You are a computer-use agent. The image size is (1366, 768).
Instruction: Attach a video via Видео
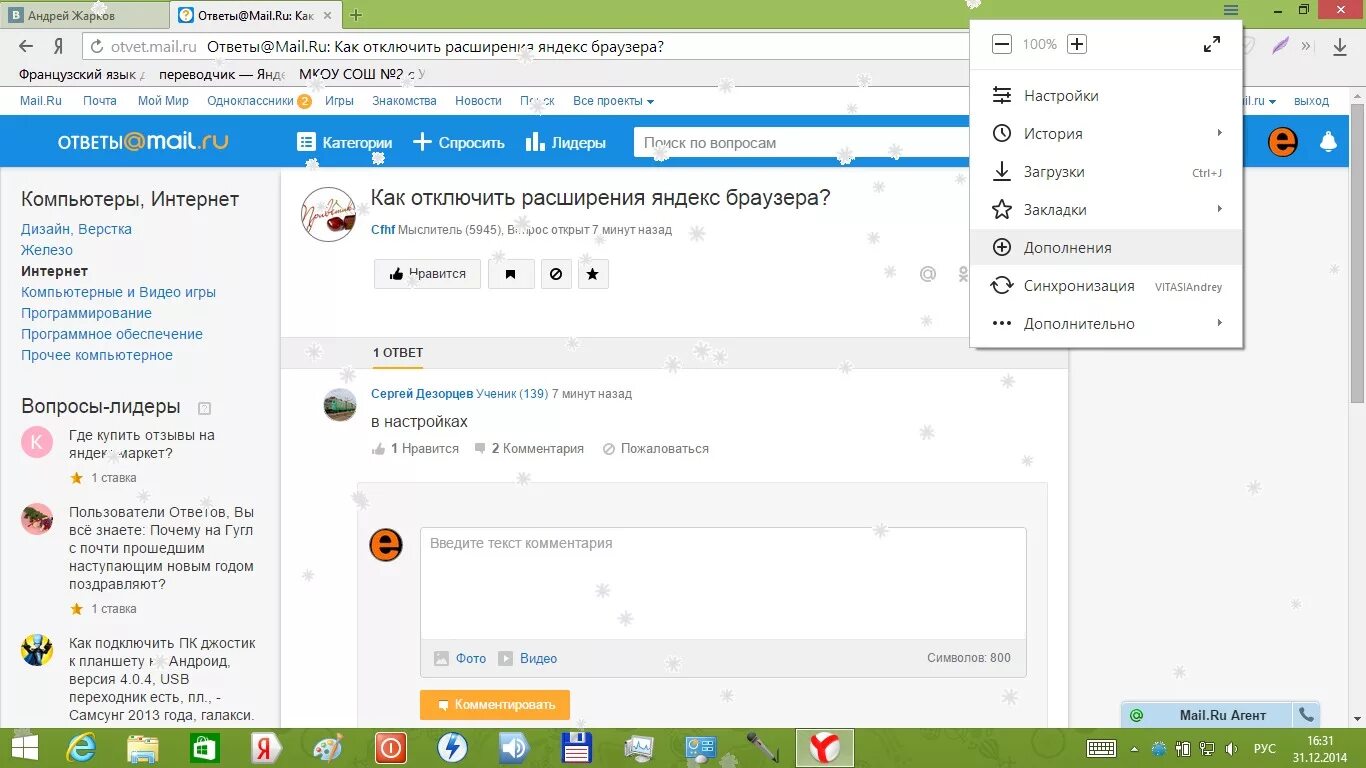pyautogui.click(x=528, y=658)
